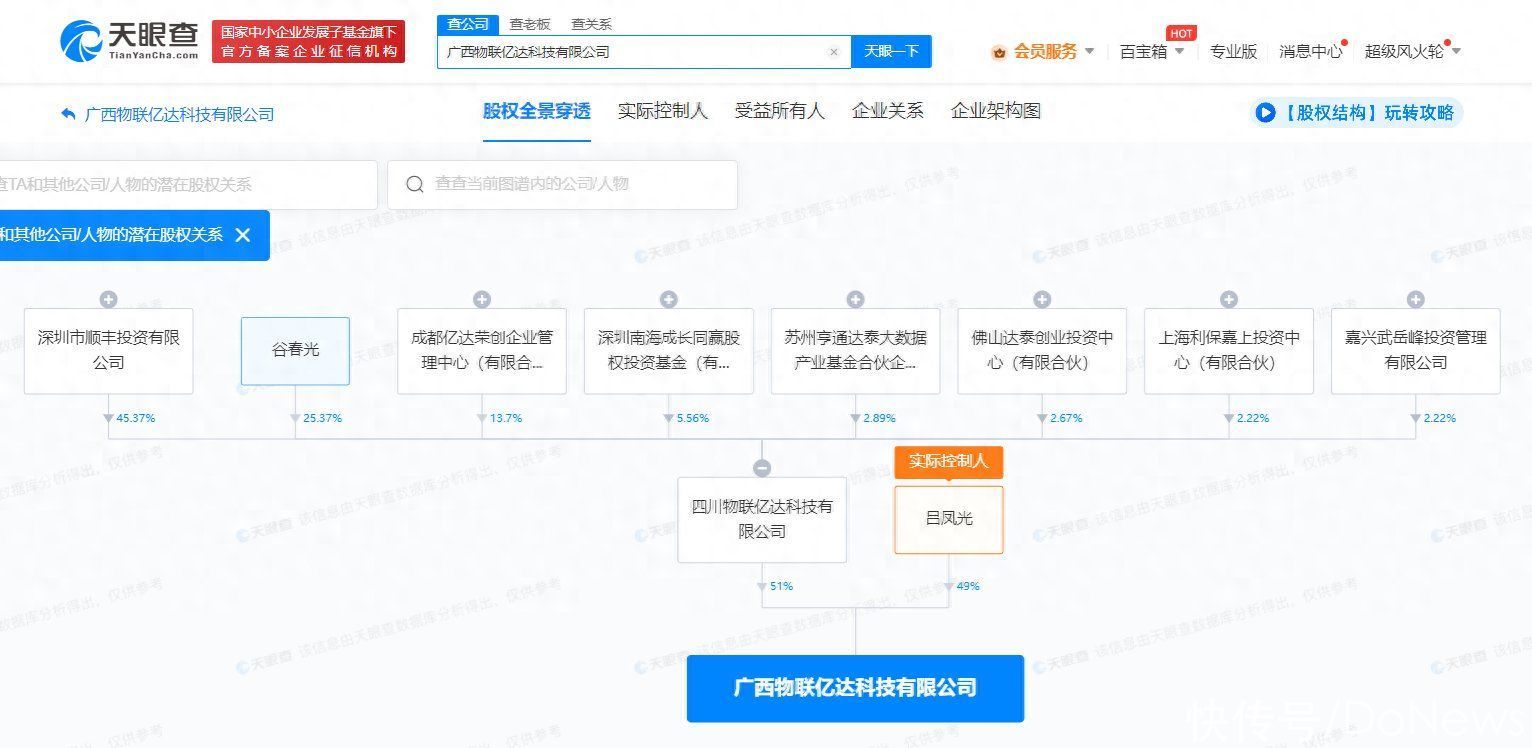
Task: Click the 2.67% share label
Action: 1066,418
